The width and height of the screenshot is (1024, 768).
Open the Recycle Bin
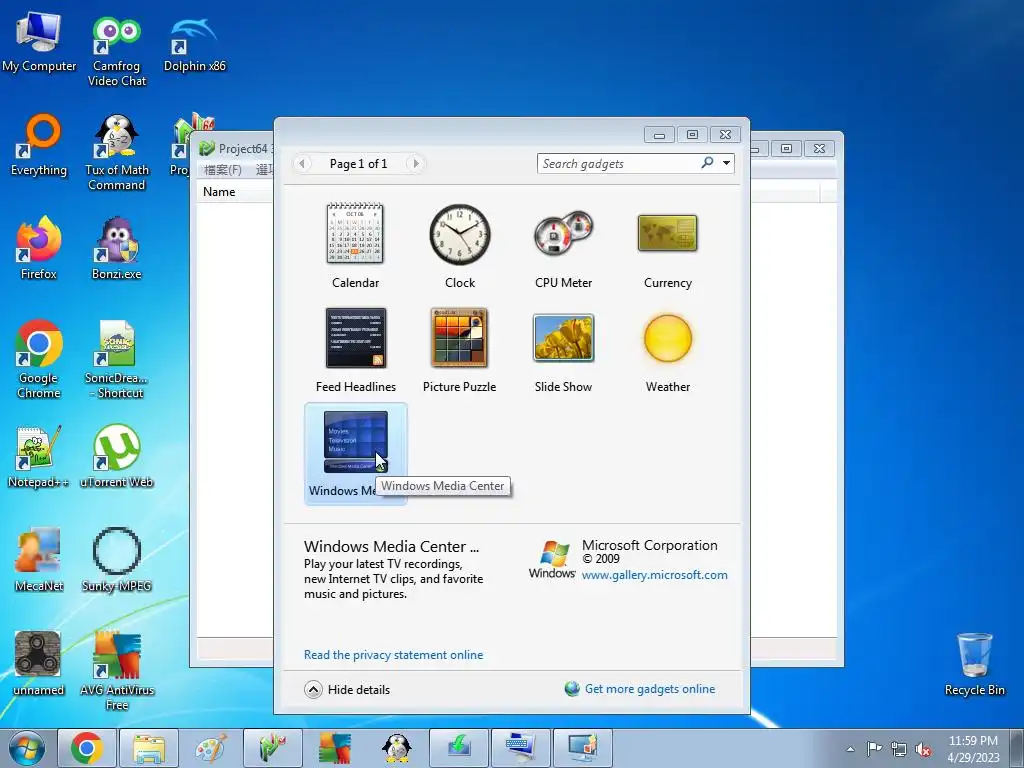(974, 663)
